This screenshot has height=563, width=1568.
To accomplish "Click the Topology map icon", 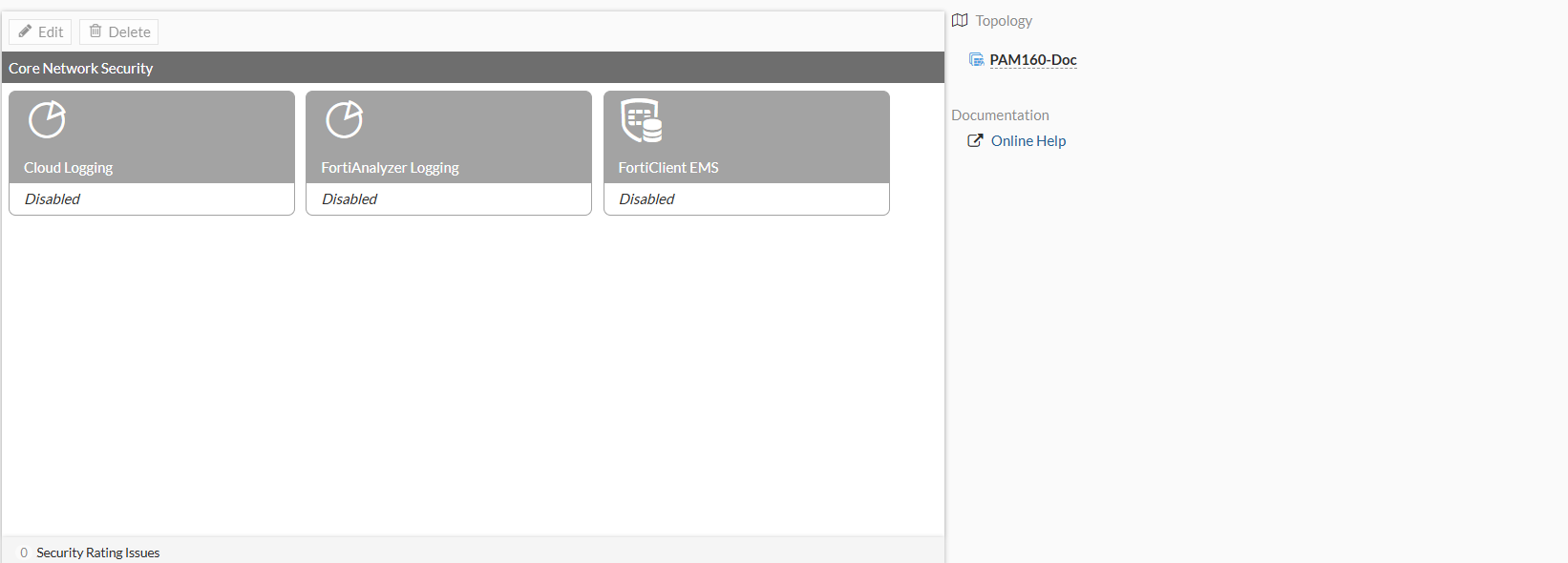I will 960,20.
